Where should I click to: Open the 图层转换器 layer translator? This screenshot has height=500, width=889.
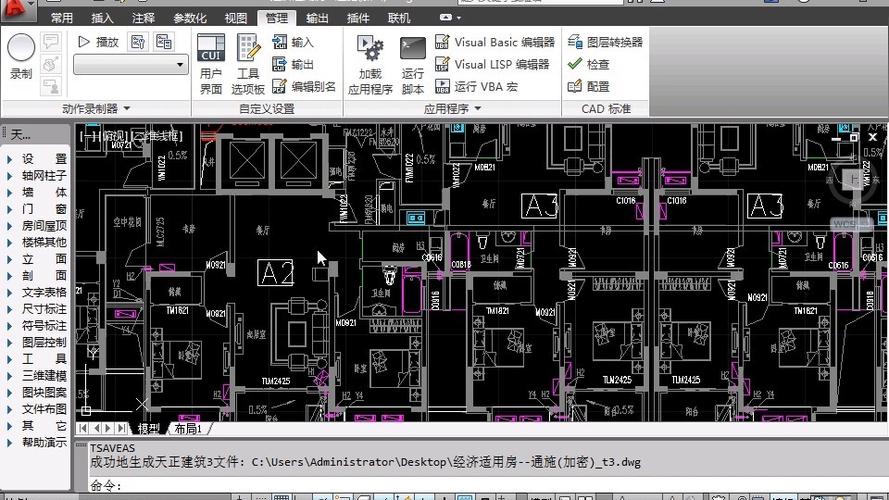pos(605,42)
